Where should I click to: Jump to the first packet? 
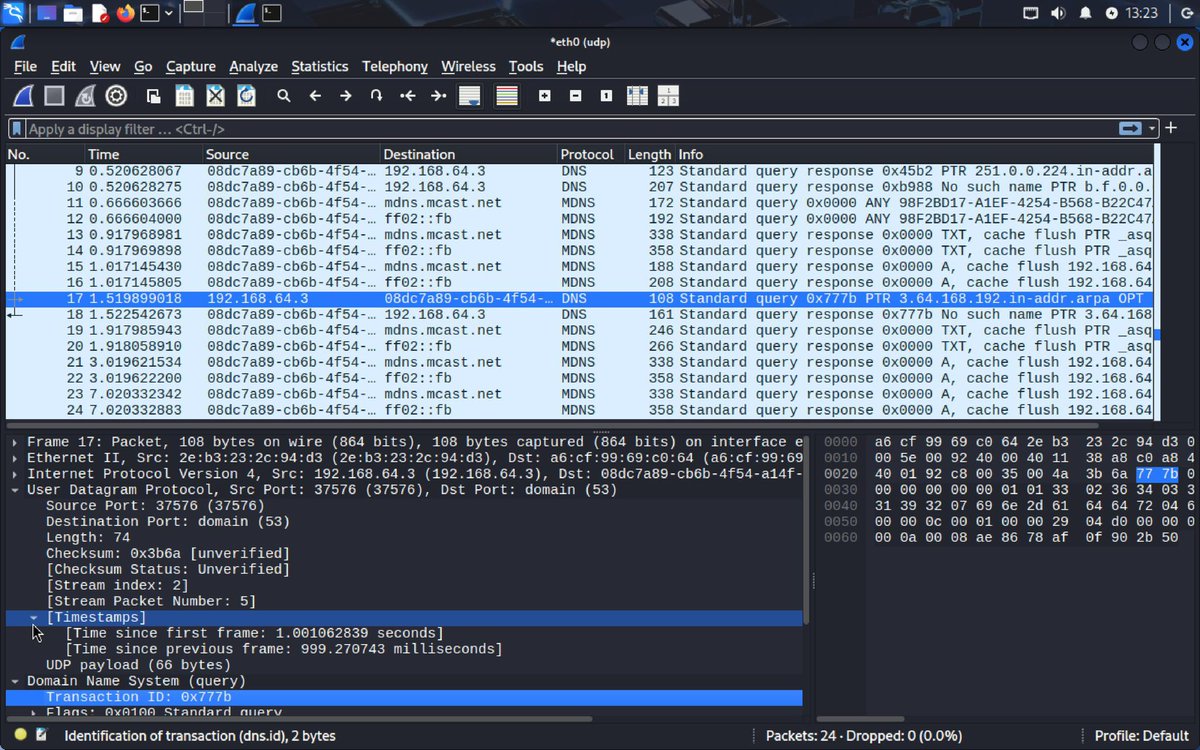tap(407, 96)
